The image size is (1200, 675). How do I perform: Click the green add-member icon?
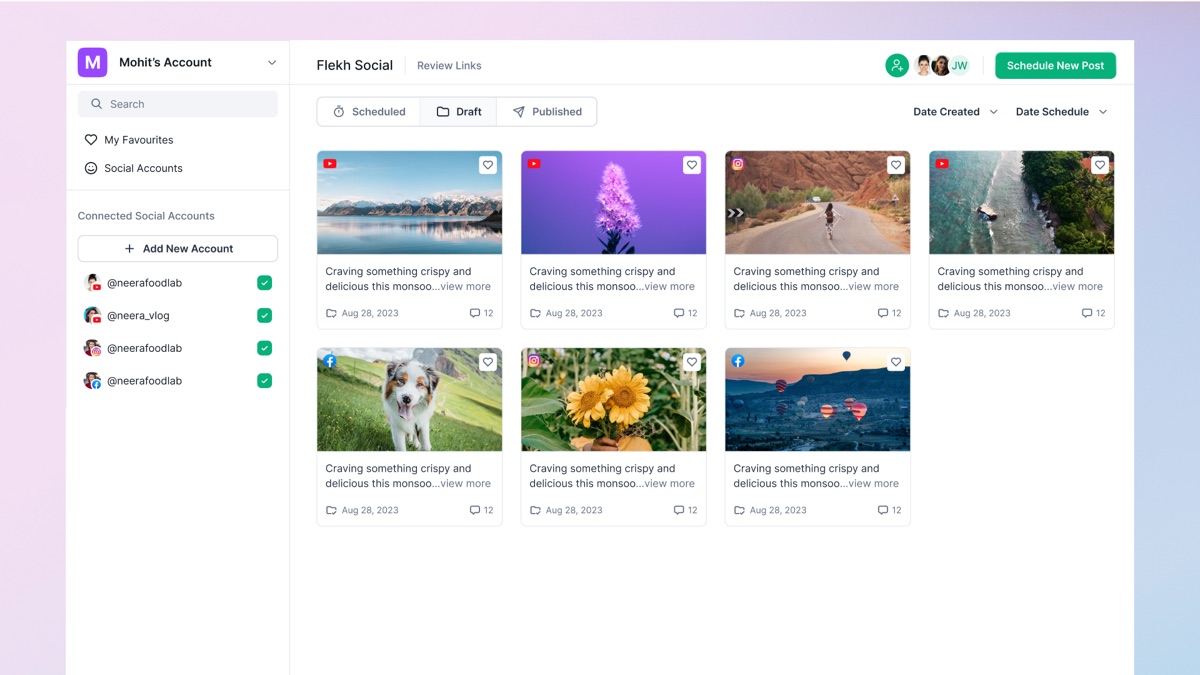[897, 65]
